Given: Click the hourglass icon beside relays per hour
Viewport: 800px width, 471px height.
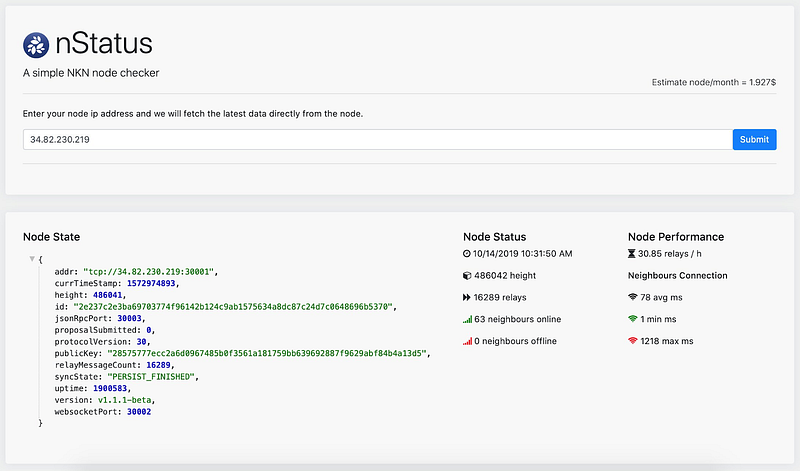Looking at the screenshot, I should tap(632, 253).
